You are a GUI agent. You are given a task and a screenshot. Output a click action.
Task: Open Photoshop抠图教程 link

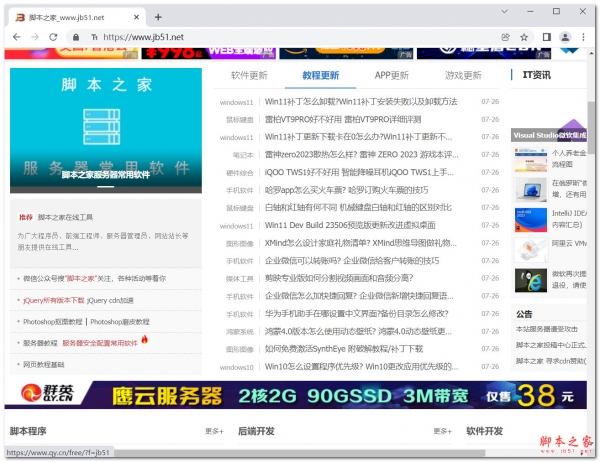(x=53, y=322)
